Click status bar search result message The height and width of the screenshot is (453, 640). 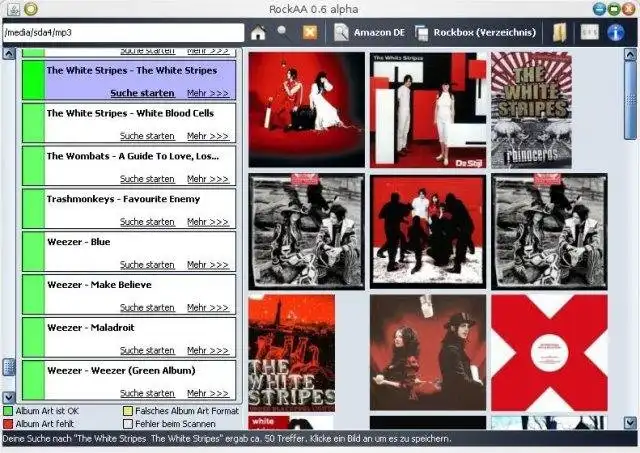pos(227,439)
